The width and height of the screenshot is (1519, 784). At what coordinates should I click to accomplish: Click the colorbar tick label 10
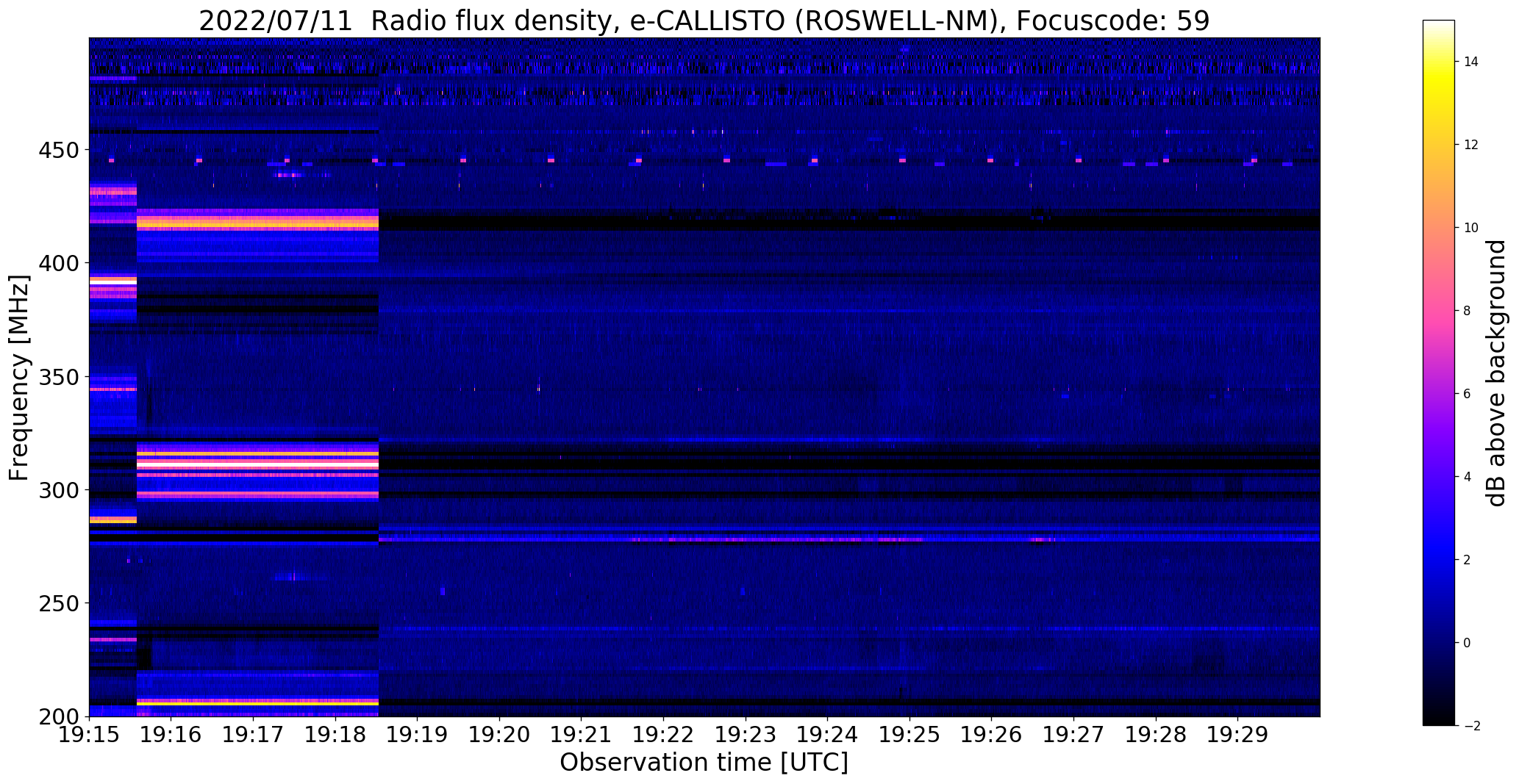tap(1471, 228)
